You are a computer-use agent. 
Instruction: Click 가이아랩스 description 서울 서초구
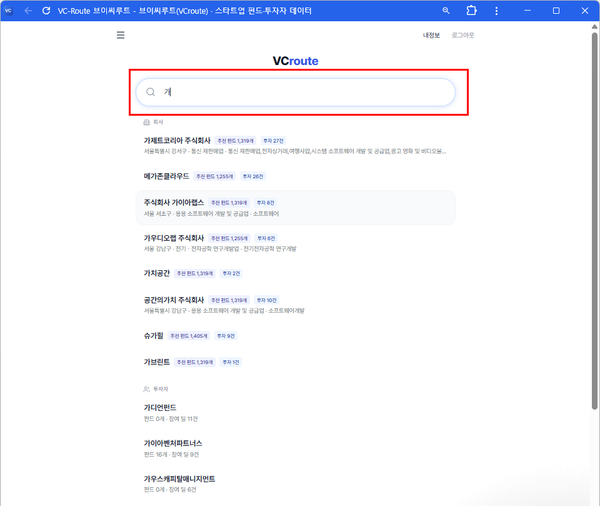click(211, 214)
